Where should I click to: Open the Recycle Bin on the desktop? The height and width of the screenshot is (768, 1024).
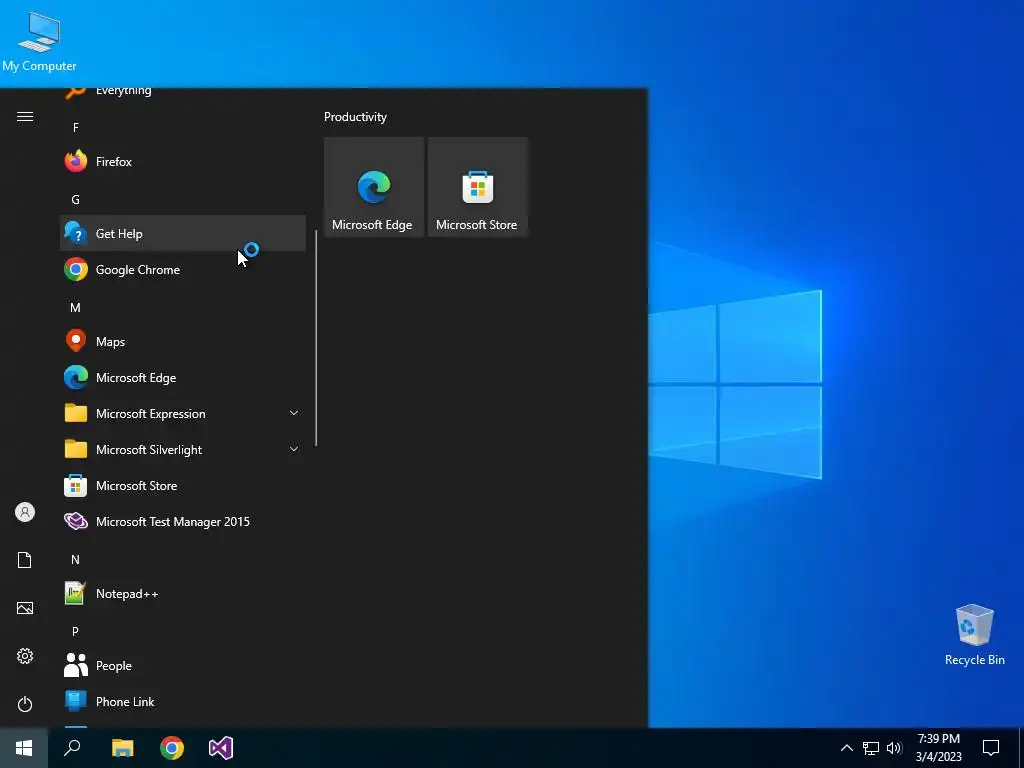(974, 635)
